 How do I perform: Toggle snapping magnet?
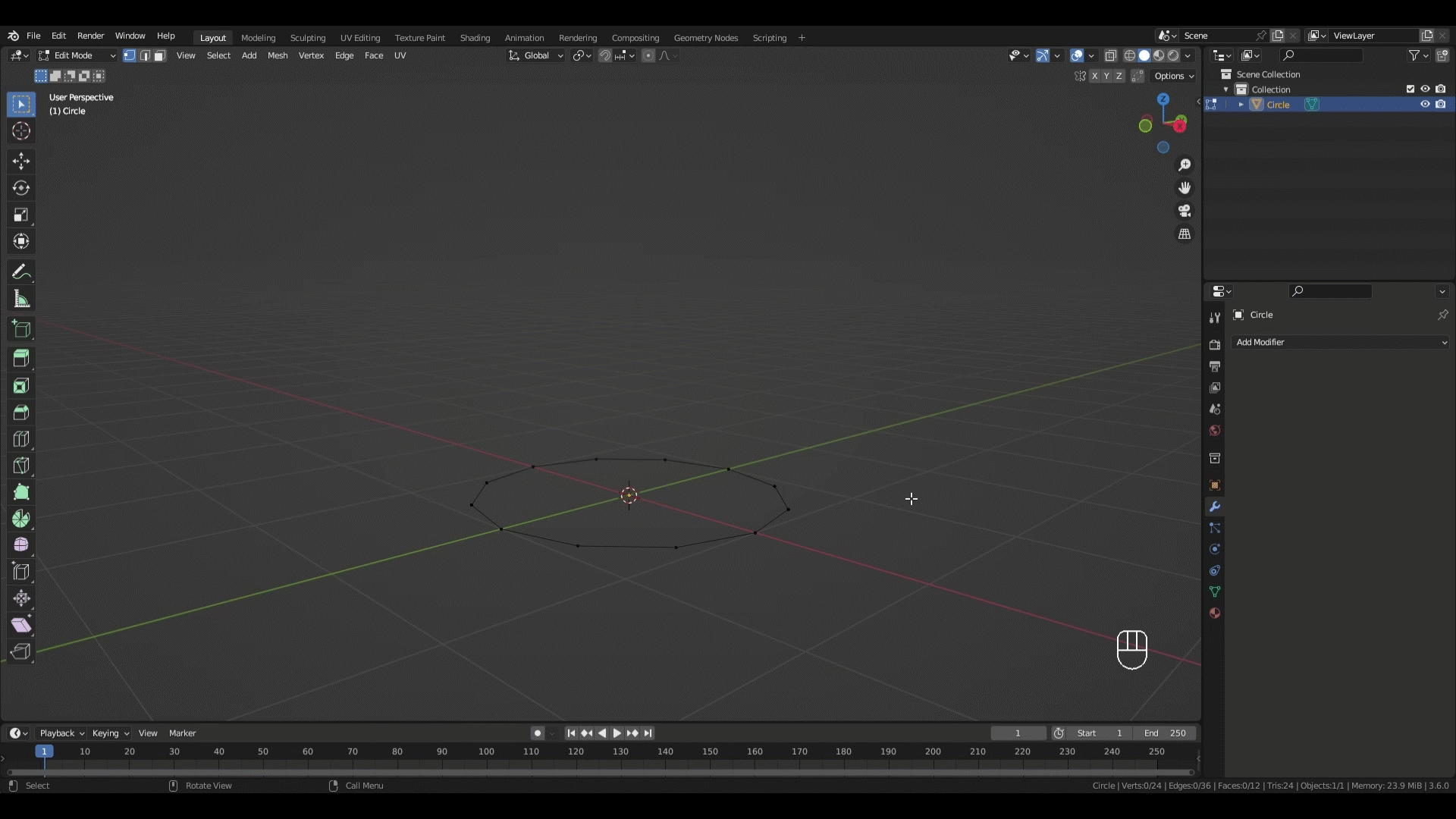(604, 55)
